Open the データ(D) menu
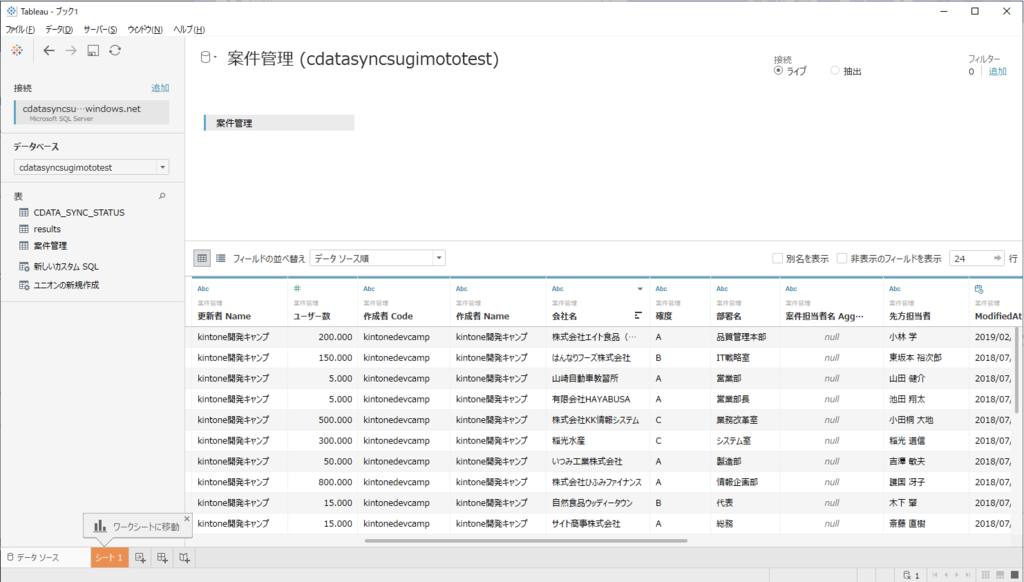1024x582 pixels. point(59,29)
